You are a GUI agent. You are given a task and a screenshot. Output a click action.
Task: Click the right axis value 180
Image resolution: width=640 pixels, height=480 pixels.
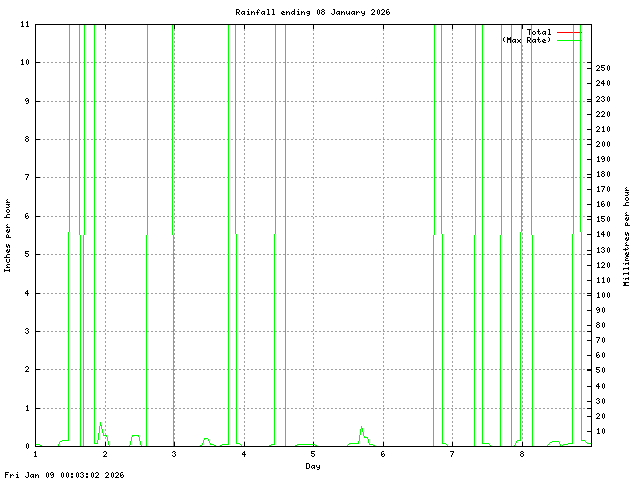603,174
